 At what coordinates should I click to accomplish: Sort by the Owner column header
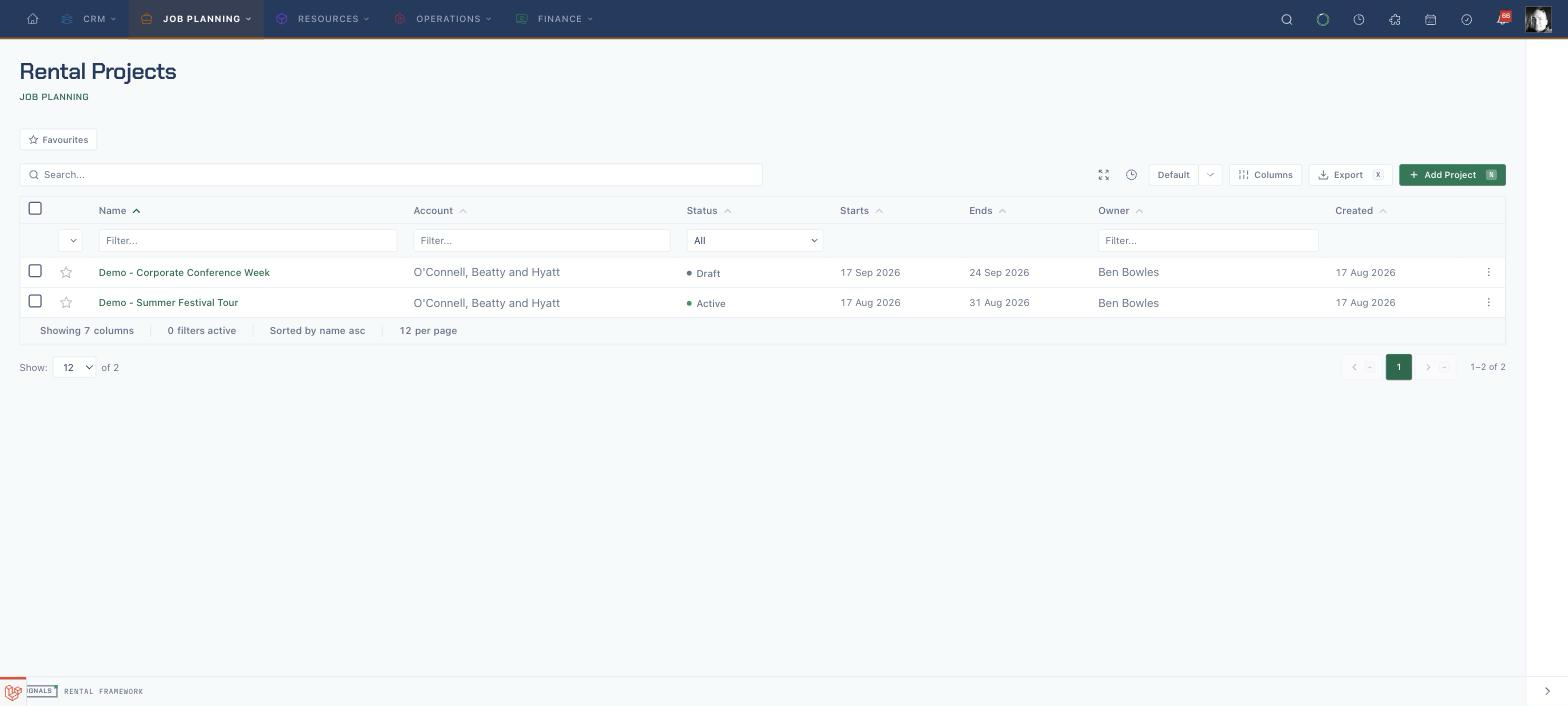pyautogui.click(x=1120, y=211)
